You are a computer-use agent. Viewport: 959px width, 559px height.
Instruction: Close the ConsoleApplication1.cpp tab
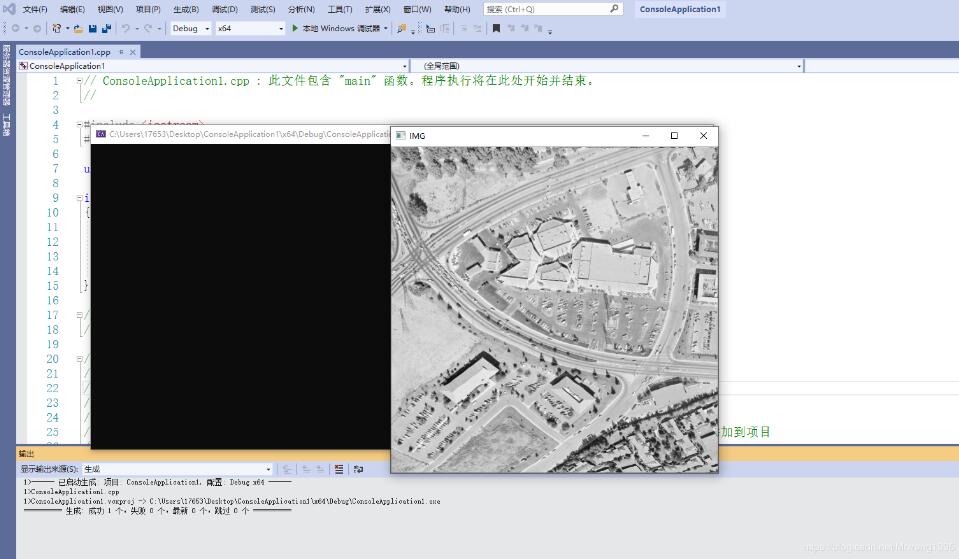point(133,52)
